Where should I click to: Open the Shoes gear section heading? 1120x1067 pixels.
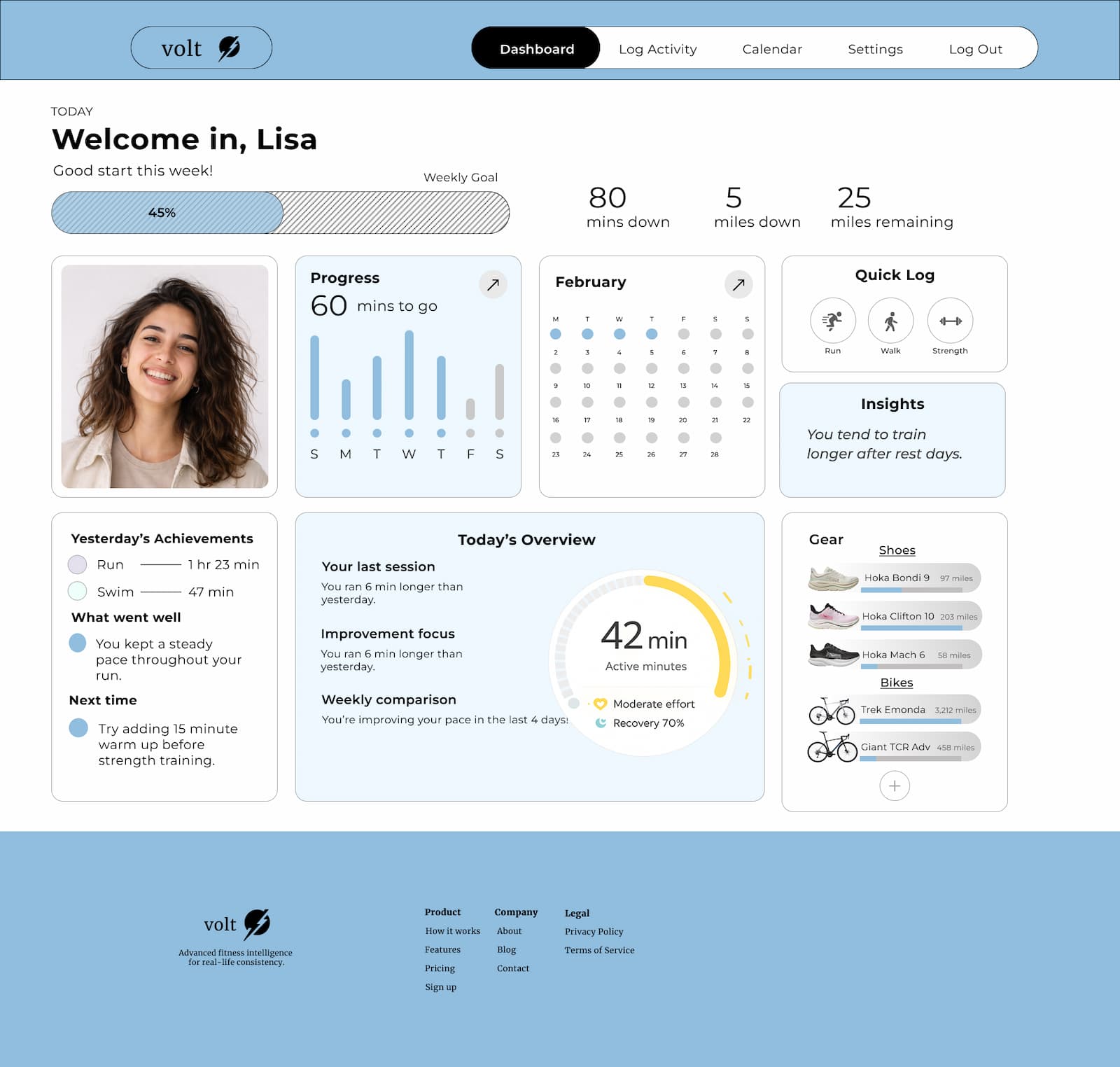[897, 550]
